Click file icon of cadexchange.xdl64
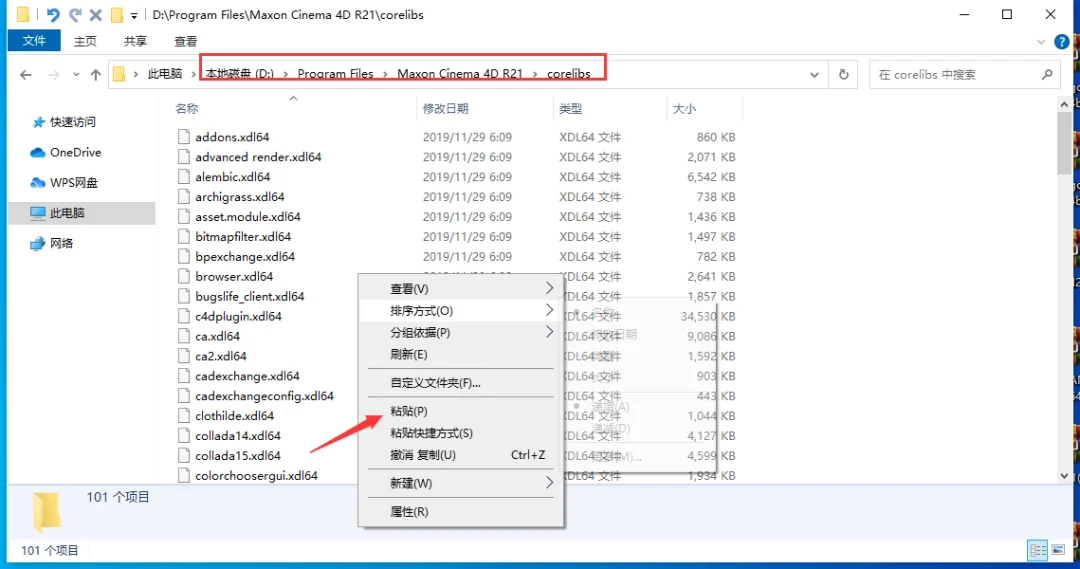1080x569 pixels. (183, 376)
